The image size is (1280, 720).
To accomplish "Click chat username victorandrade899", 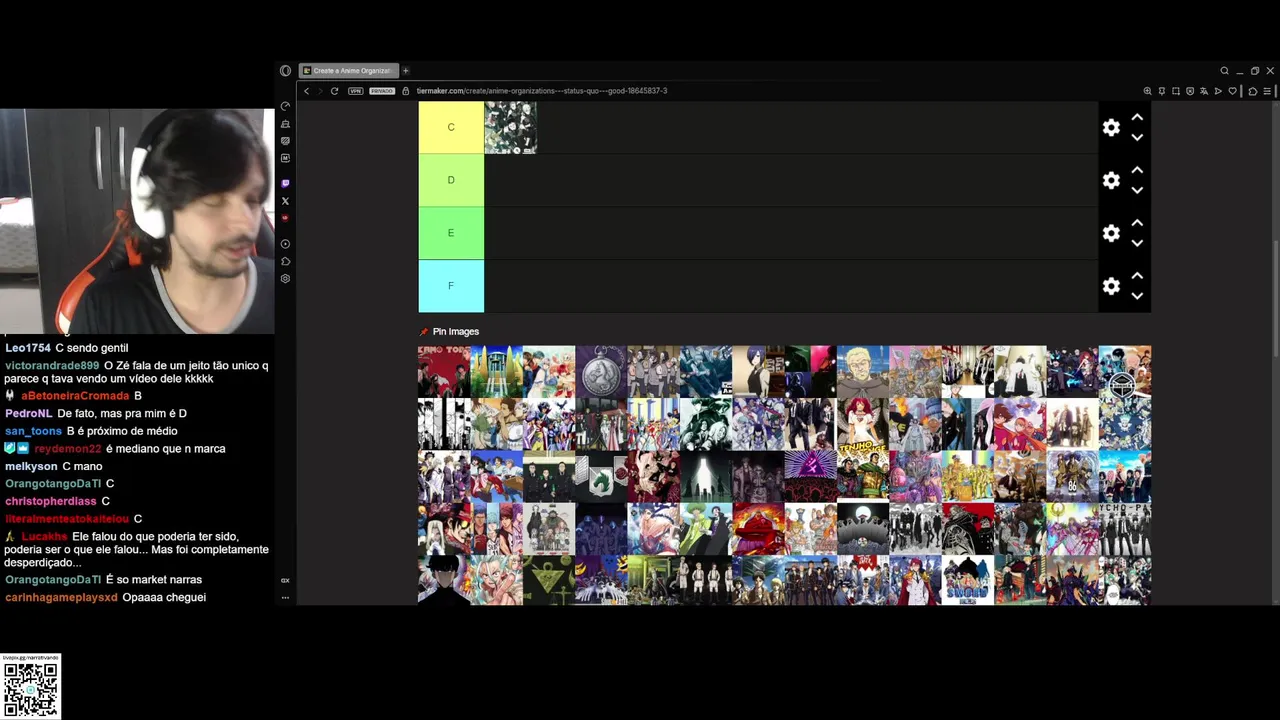I will (x=52, y=366).
